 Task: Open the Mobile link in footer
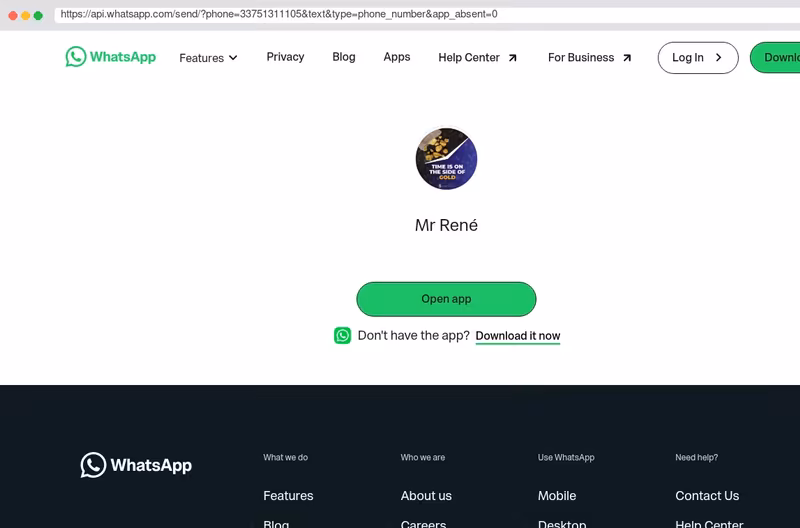[557, 495]
